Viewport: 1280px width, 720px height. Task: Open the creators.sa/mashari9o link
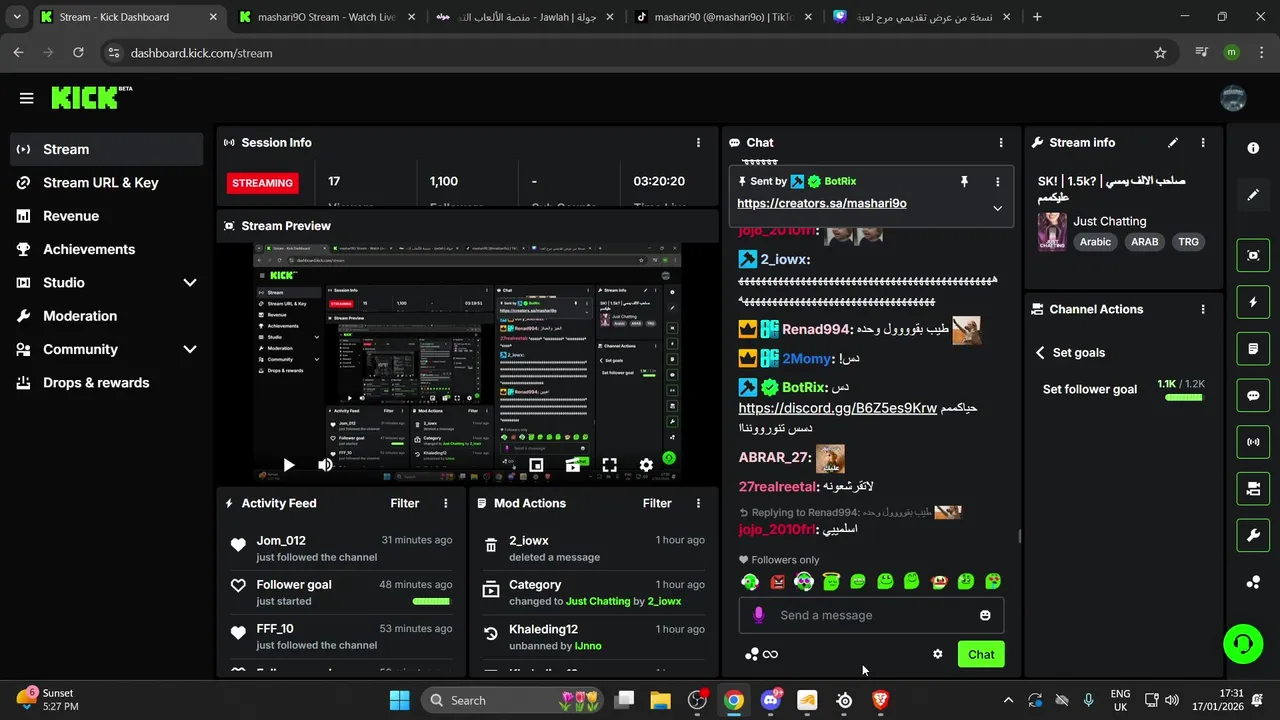822,203
